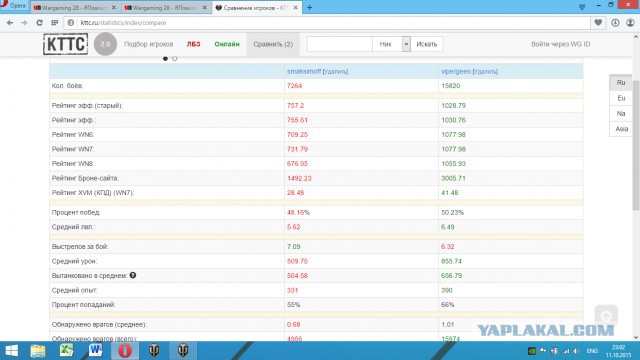Open File Explorer from taskbar

tap(38, 351)
